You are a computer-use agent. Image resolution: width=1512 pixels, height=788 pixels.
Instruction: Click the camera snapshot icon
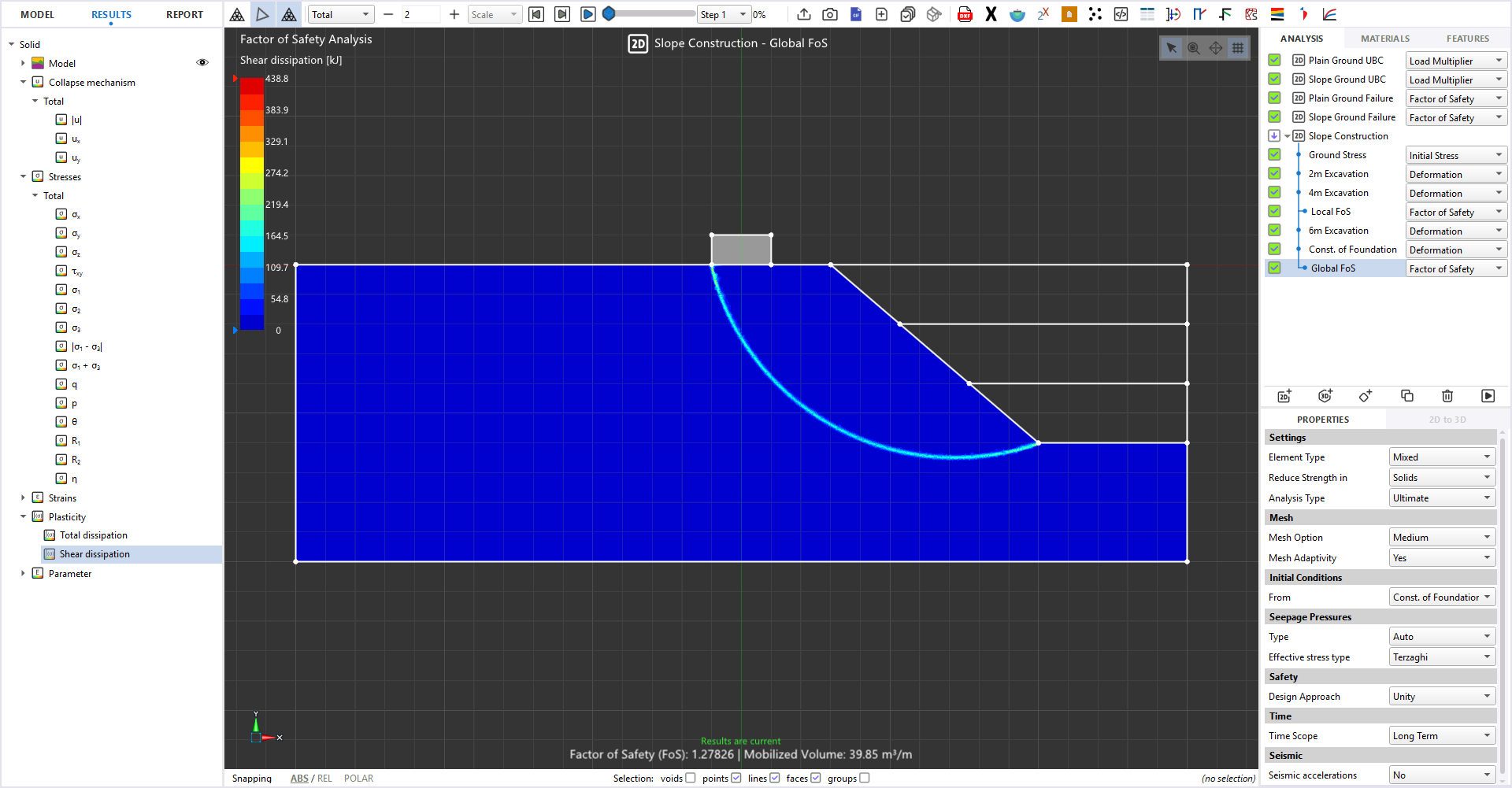click(x=830, y=14)
